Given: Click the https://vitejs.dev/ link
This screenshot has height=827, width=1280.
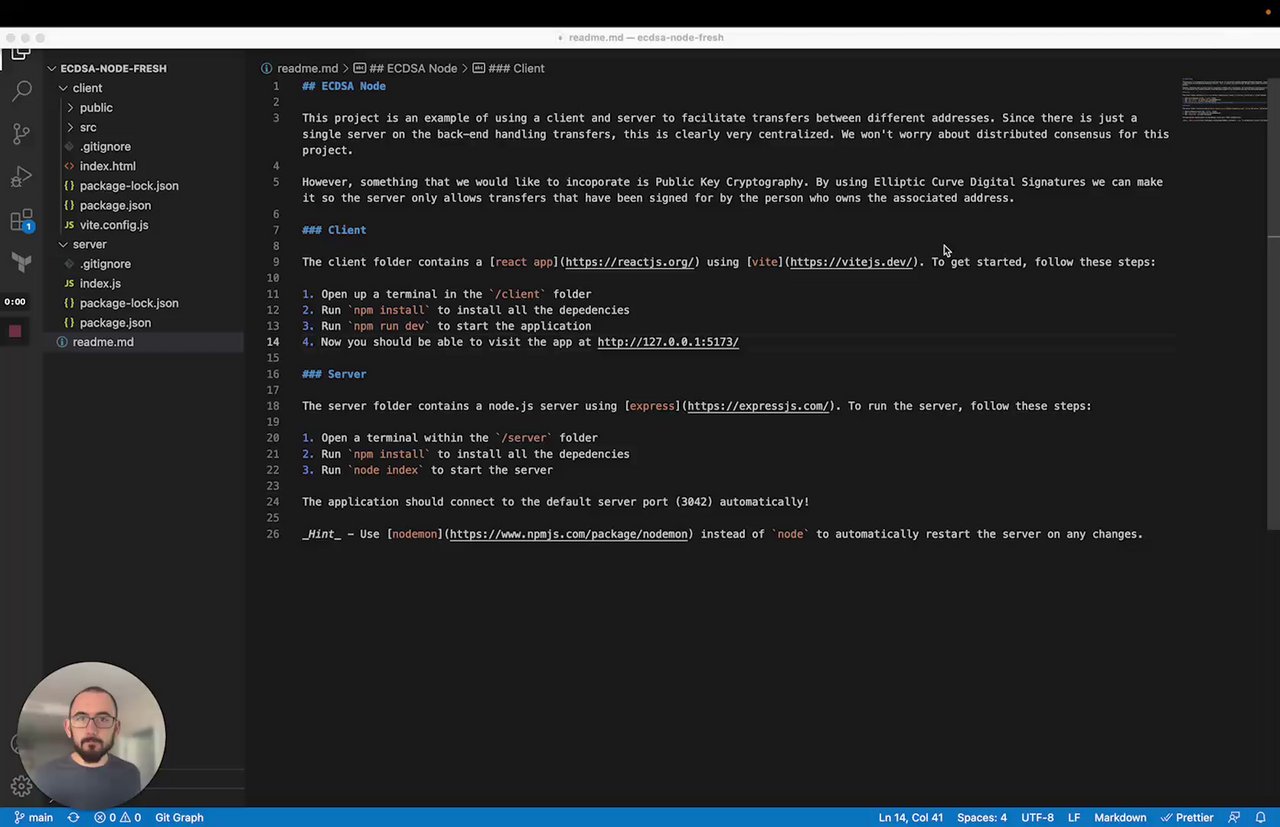Looking at the screenshot, I should click(851, 262).
